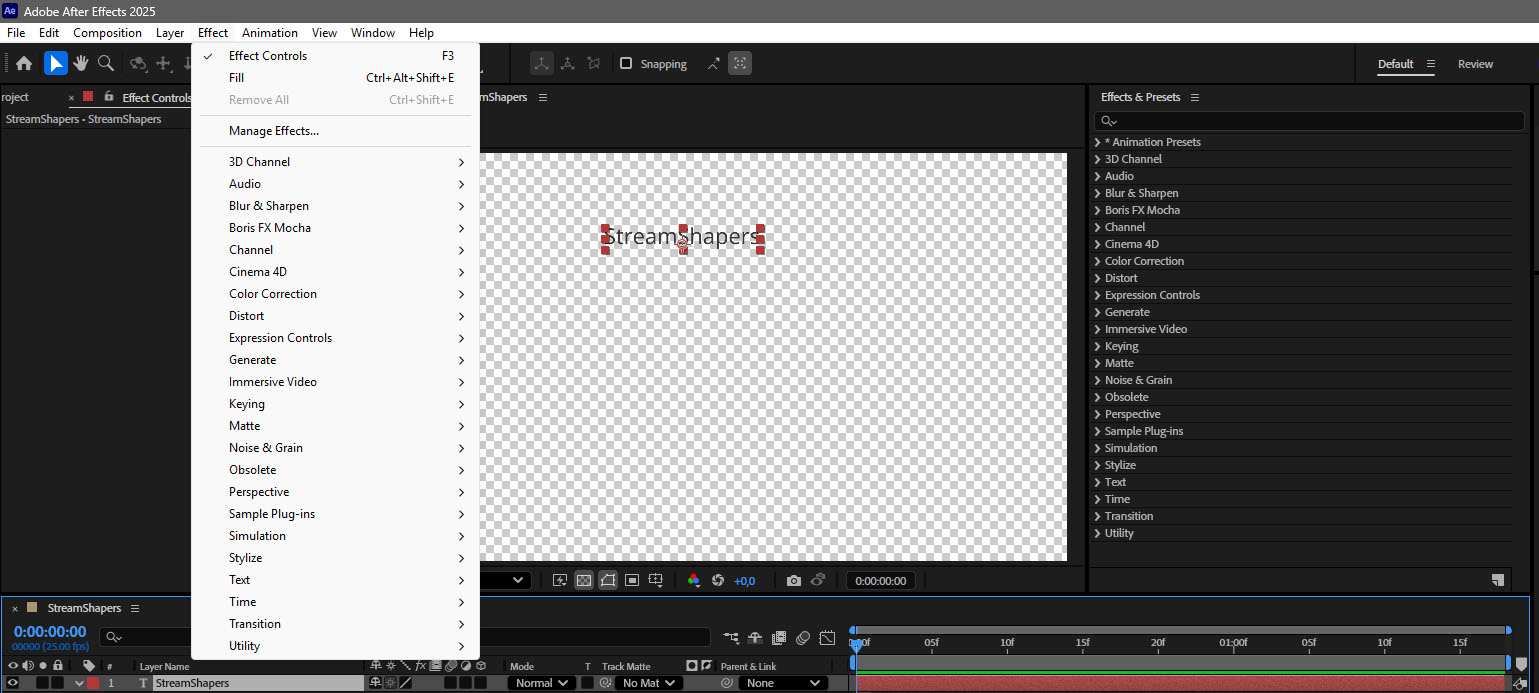Expand Stylize category in Effects & Presets panel
The image size is (1539, 693).
click(1098, 465)
